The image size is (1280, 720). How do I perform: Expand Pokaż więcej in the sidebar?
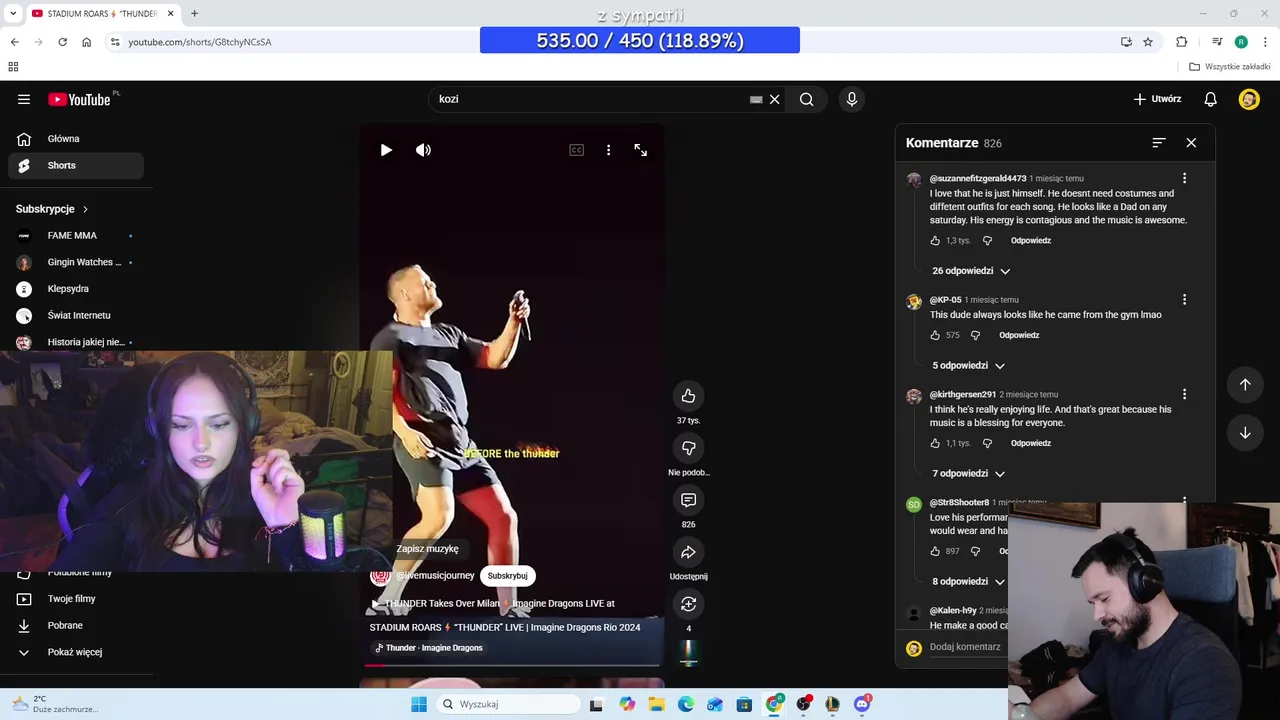76,652
